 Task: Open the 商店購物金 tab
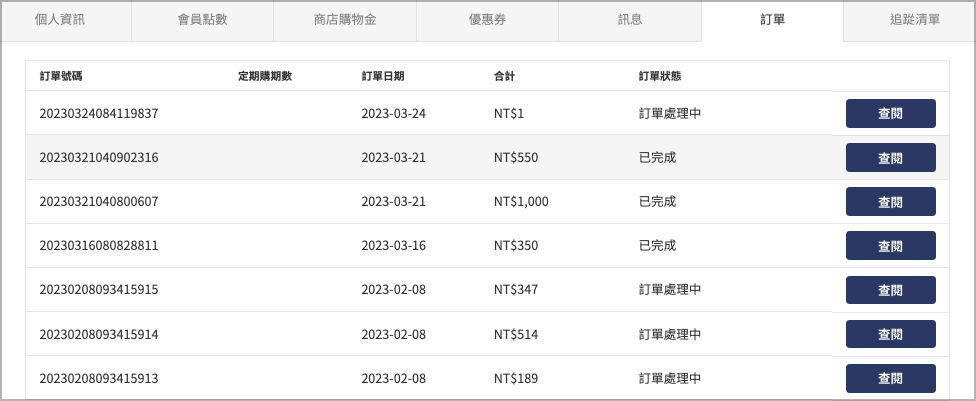pos(345,20)
